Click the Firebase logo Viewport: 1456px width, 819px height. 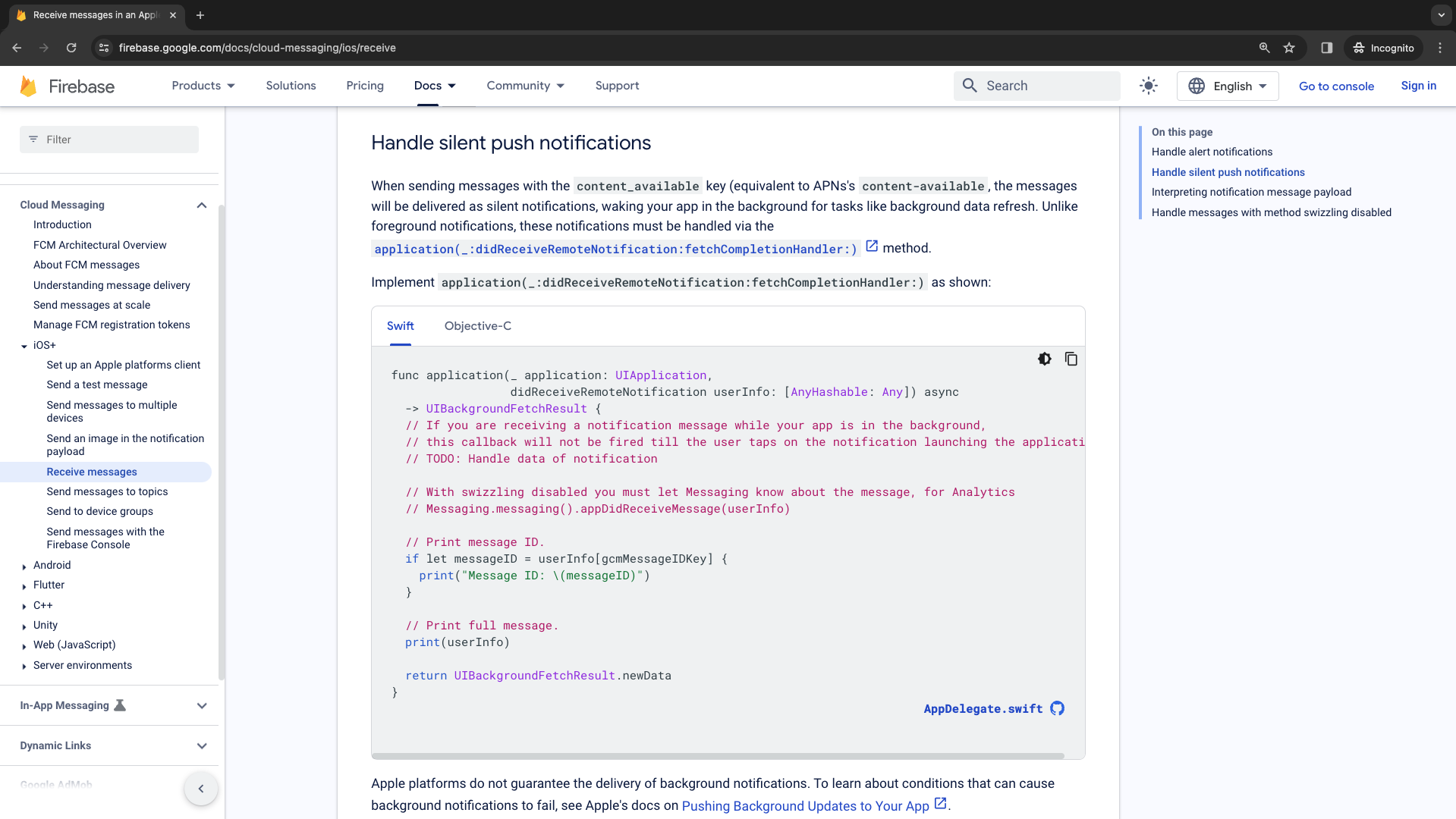coord(67,86)
